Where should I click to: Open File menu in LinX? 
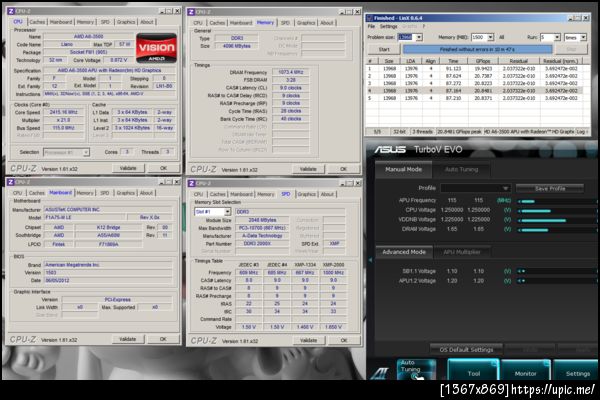(371, 26)
